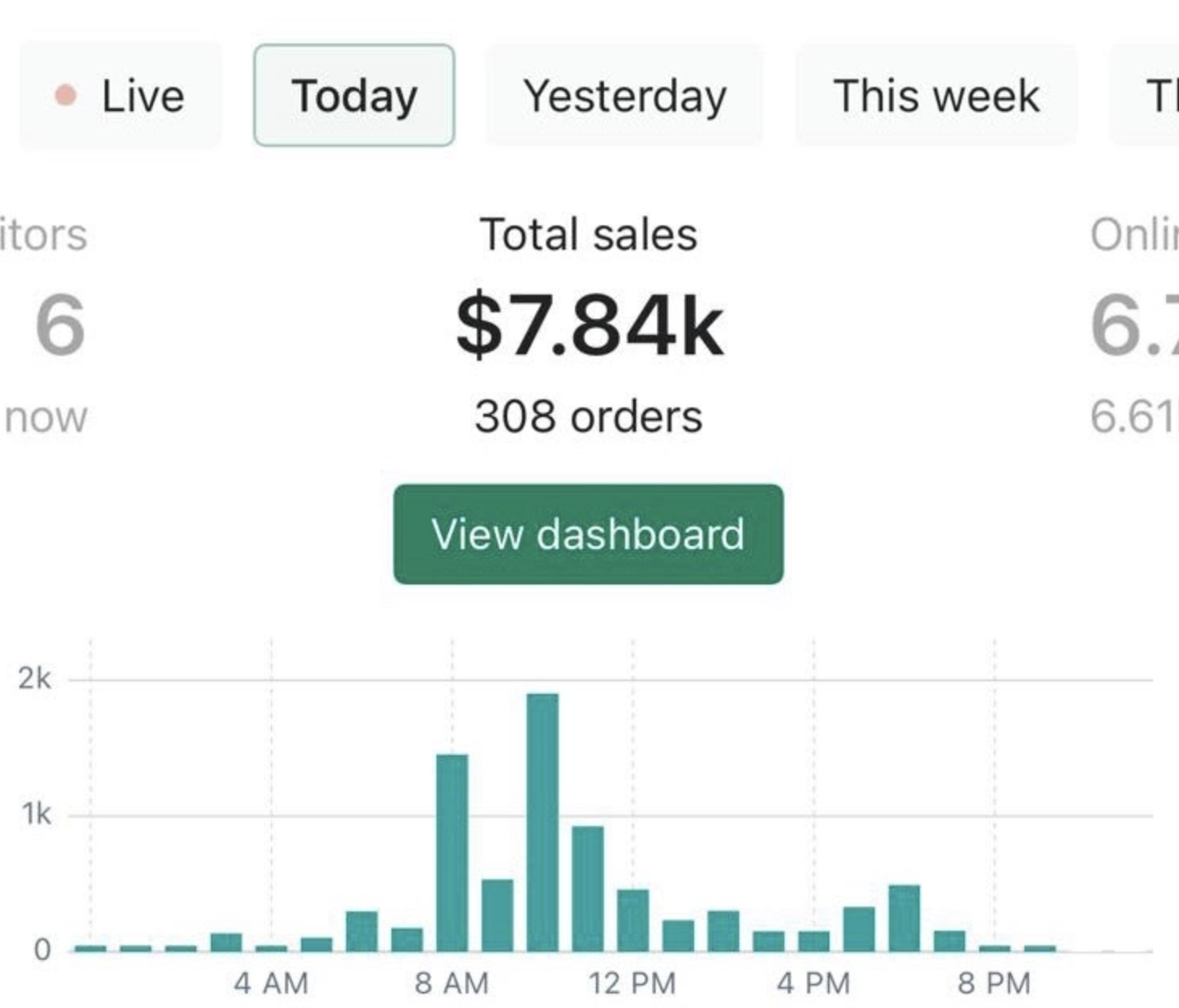Click the 2k y-axis label
This screenshot has width=1179, height=1008.
[x=34, y=680]
